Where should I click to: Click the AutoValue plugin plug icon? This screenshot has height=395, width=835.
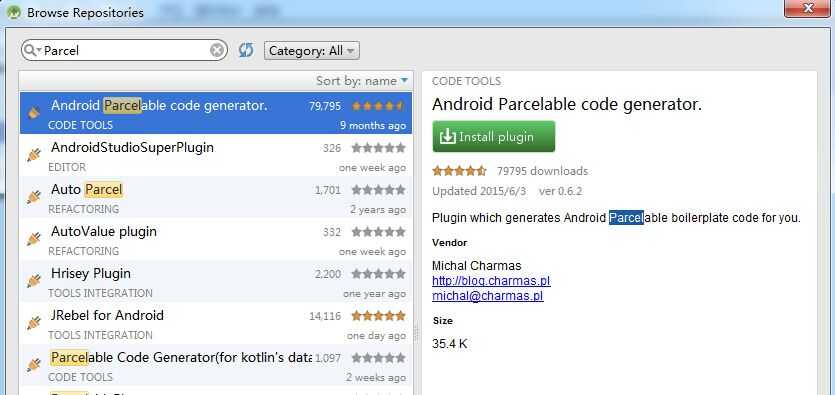point(34,239)
